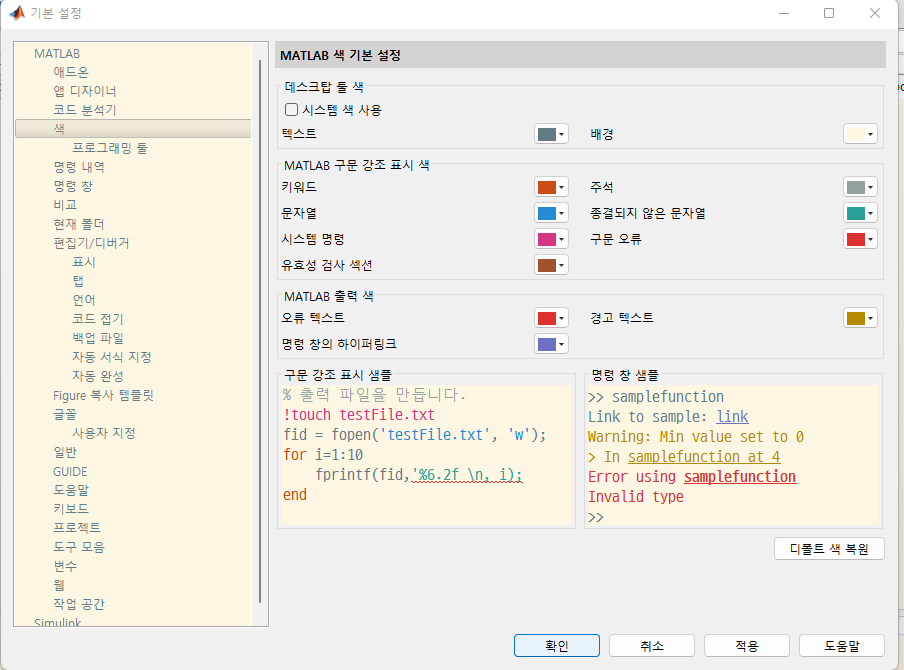Select 프로그래밍 툴 under 색
Image resolution: width=904 pixels, height=670 pixels.
click(110, 148)
